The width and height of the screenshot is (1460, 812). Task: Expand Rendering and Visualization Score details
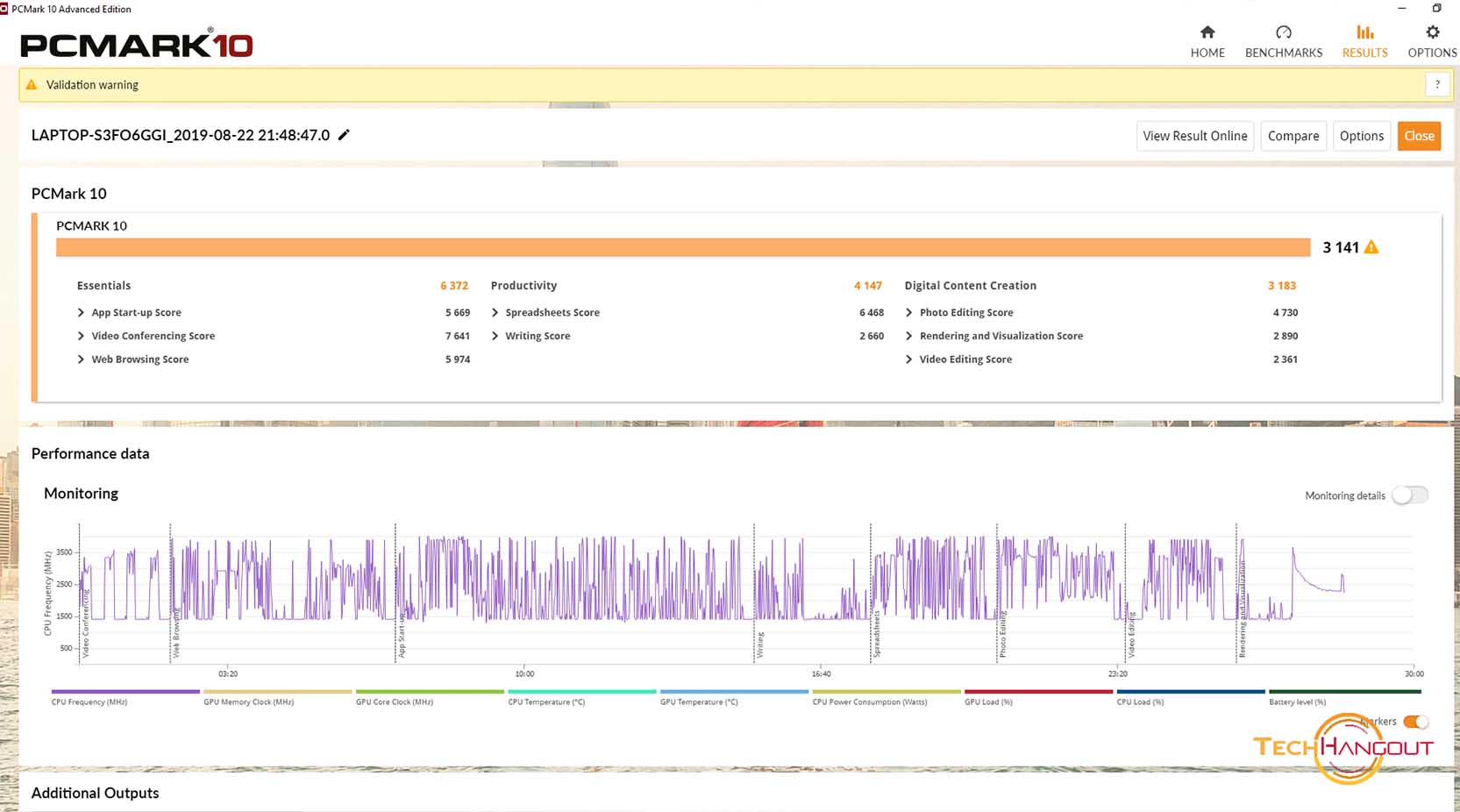click(x=908, y=336)
